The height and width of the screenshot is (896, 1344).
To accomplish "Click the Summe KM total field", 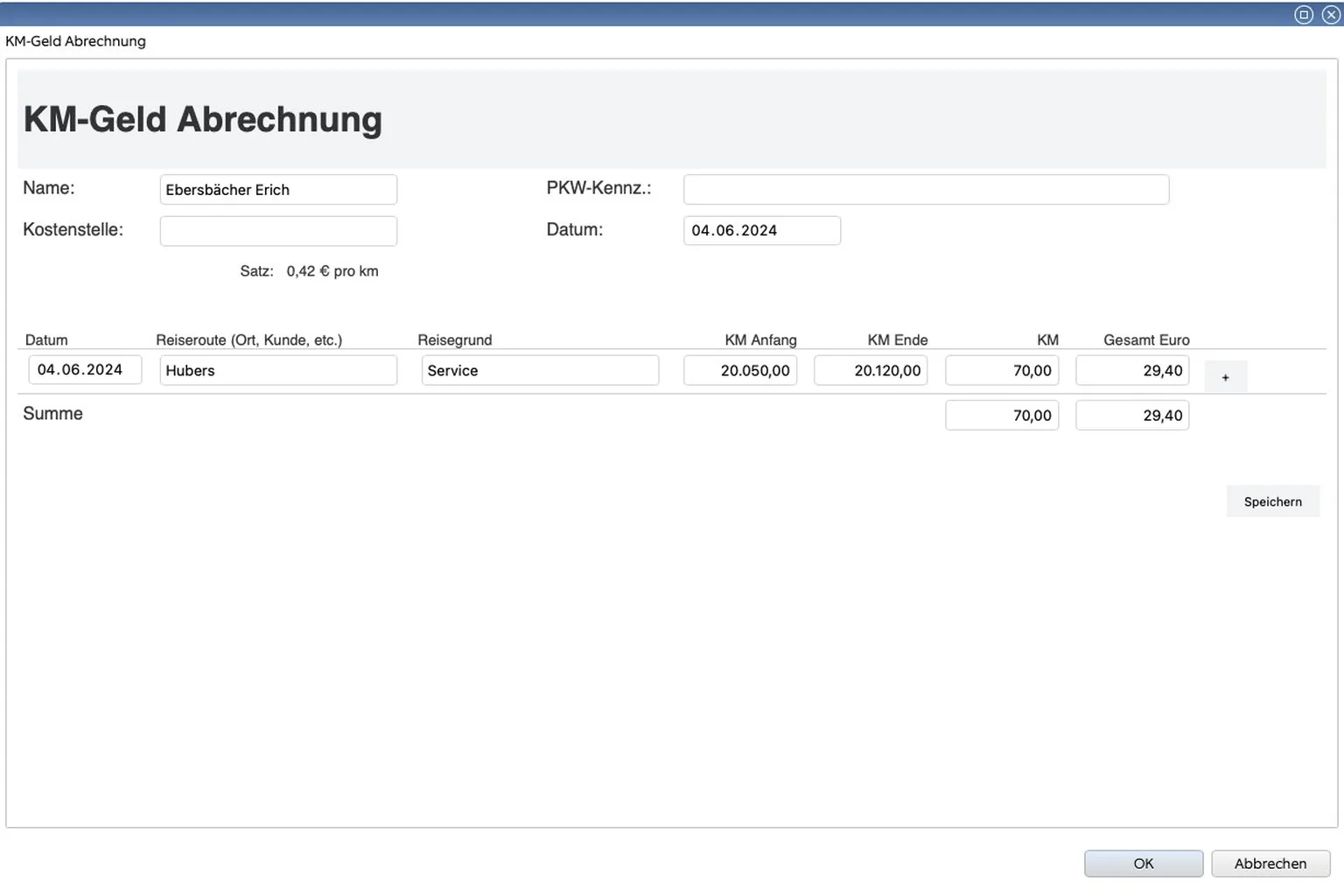I will (x=1002, y=416).
